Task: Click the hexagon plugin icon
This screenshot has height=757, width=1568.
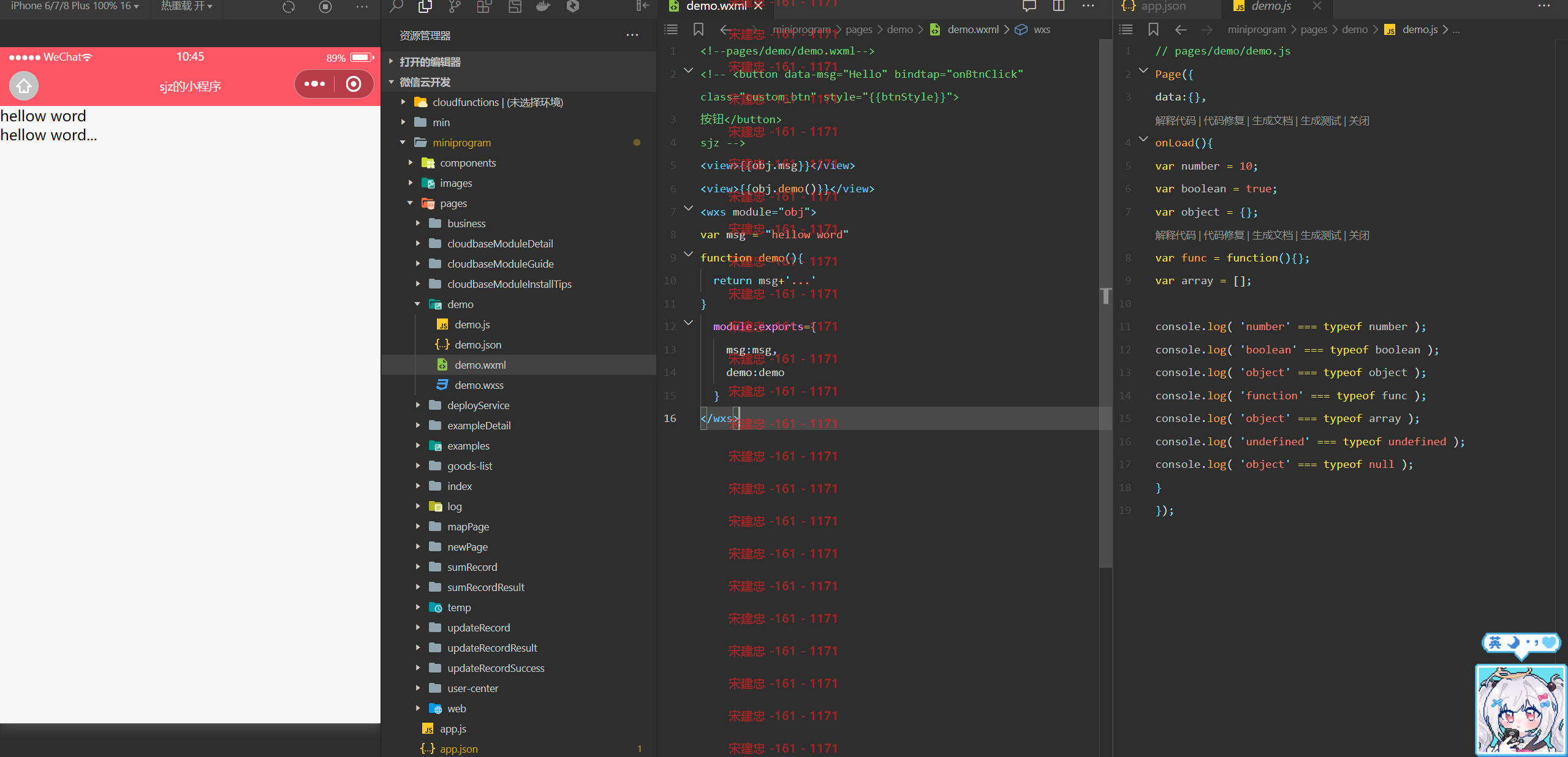Action: [x=573, y=6]
